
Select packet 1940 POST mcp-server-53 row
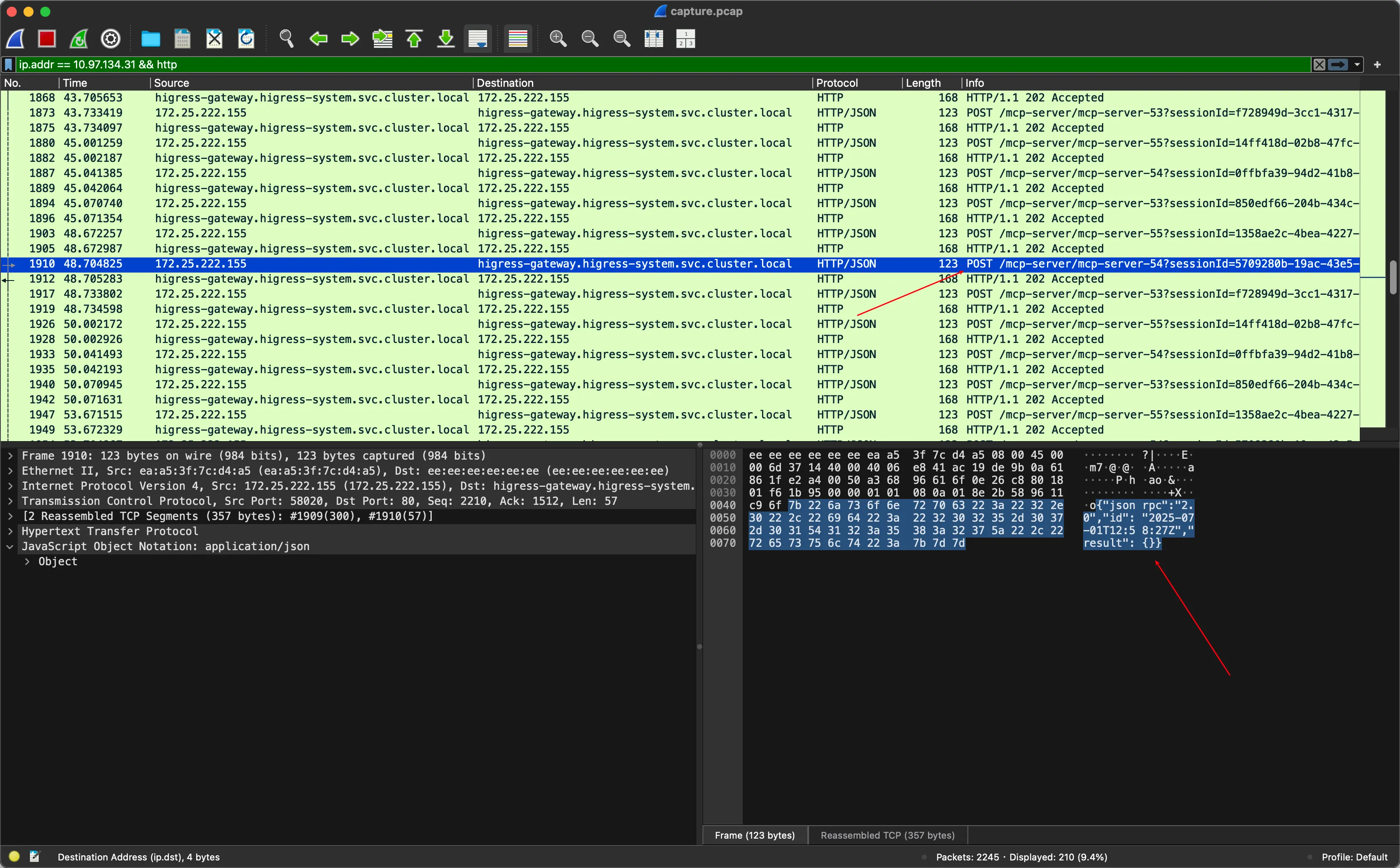[x=680, y=385]
